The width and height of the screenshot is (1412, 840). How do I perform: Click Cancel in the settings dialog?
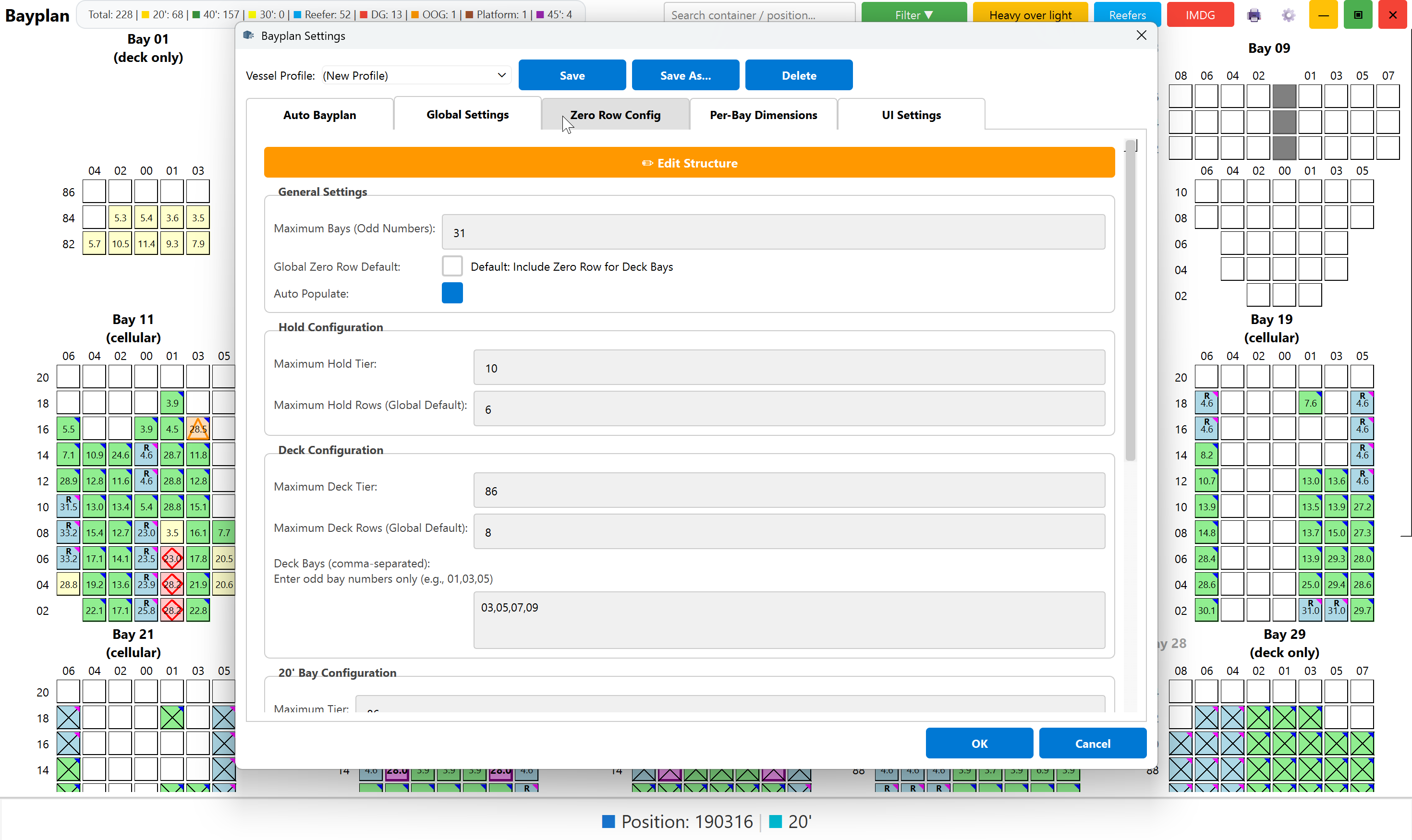tap(1093, 743)
